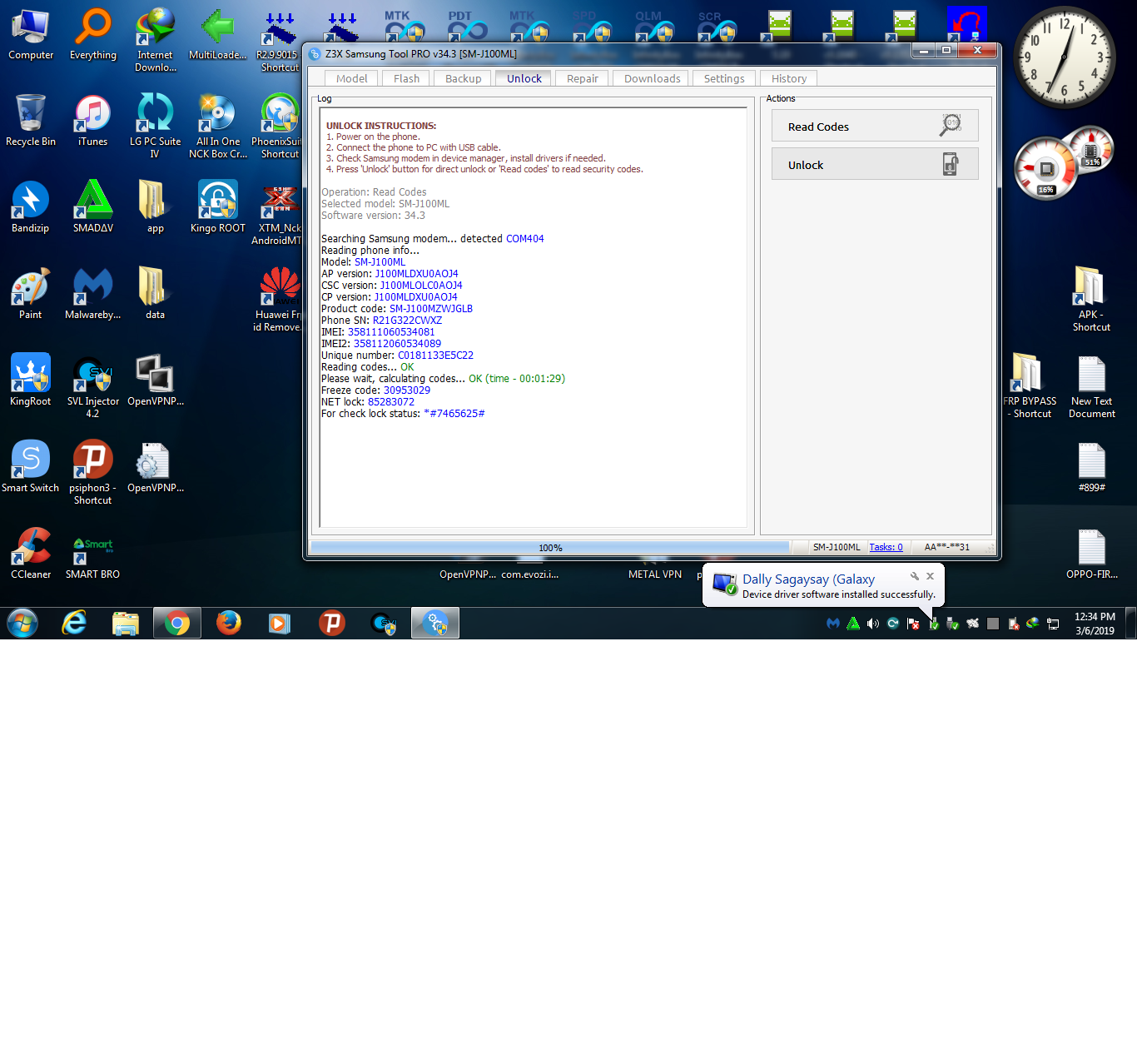Open the MultiLoader desktop shortcut
The width and height of the screenshot is (1137, 1064).
point(217,35)
